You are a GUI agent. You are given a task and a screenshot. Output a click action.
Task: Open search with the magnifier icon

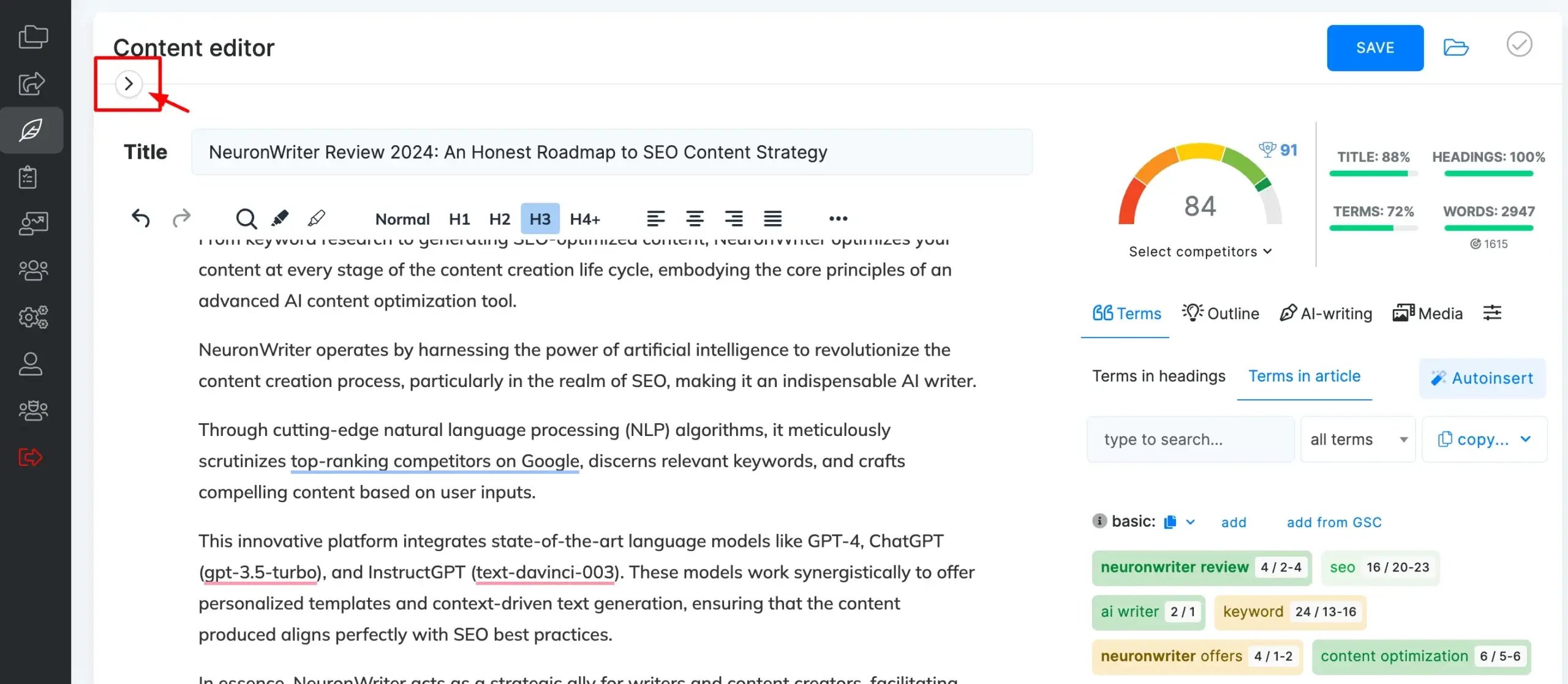246,219
